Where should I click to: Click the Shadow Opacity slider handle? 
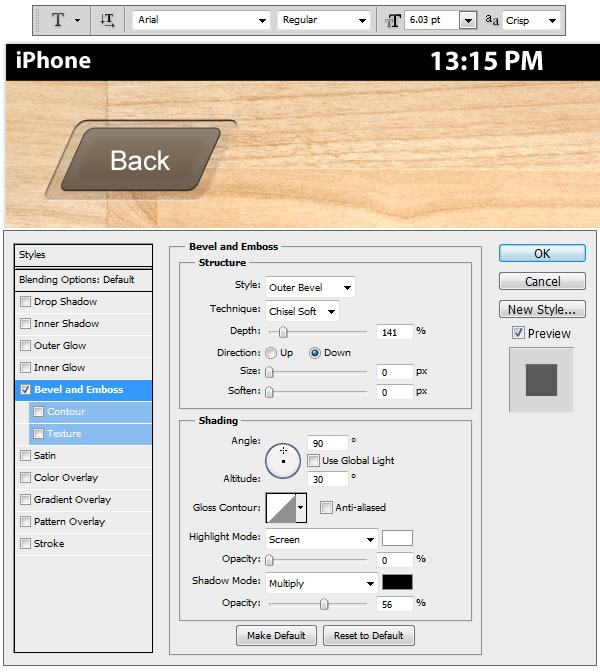click(324, 604)
